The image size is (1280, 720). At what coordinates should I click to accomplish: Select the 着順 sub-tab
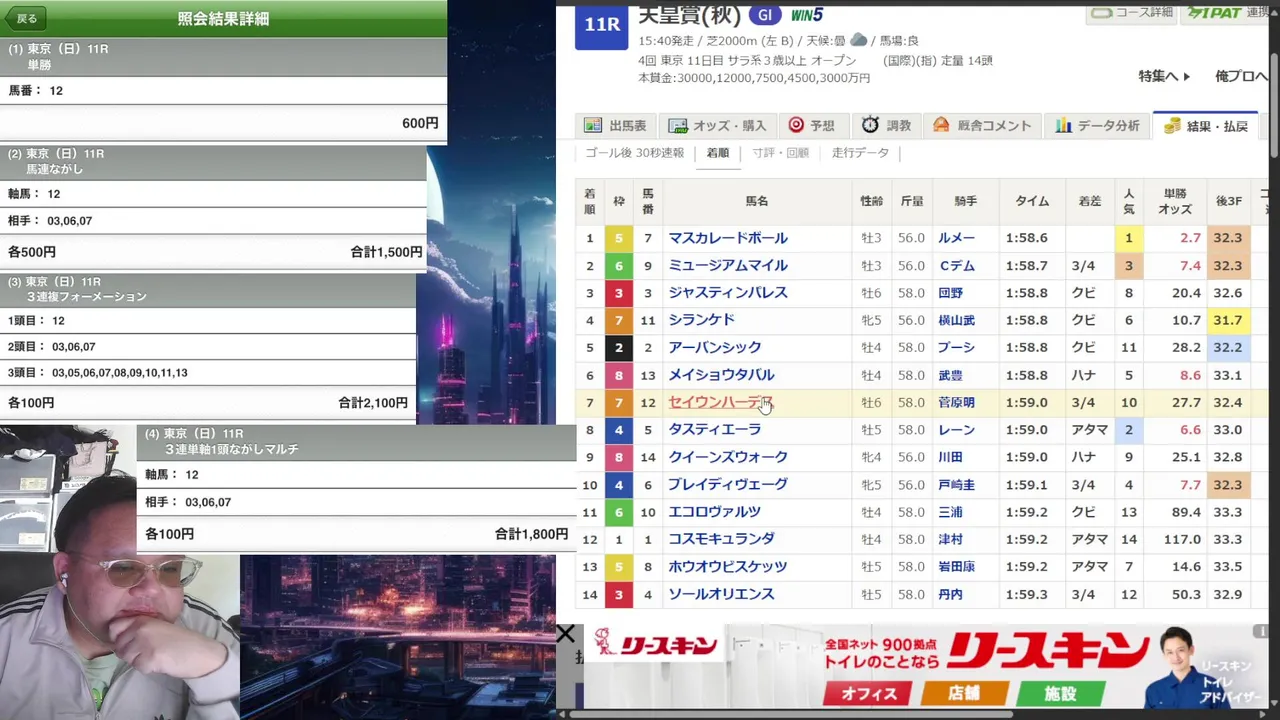coord(718,153)
